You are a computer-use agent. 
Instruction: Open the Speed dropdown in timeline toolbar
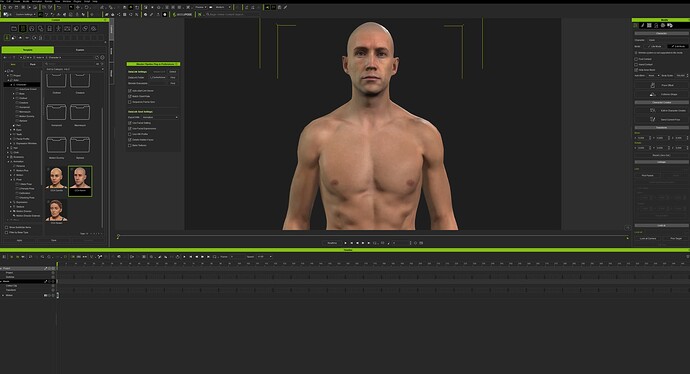click(264, 257)
